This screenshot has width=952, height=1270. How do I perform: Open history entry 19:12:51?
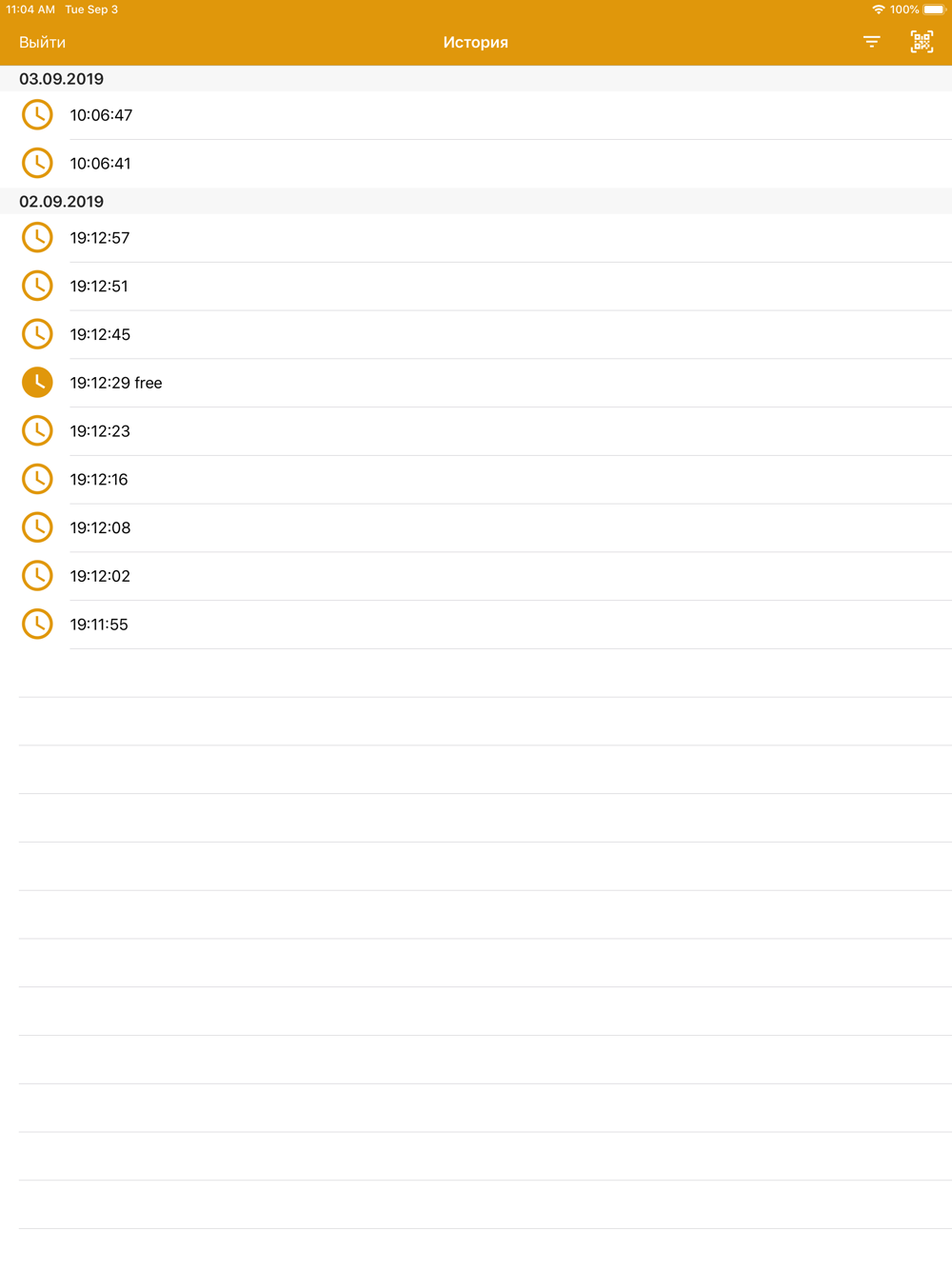click(476, 287)
